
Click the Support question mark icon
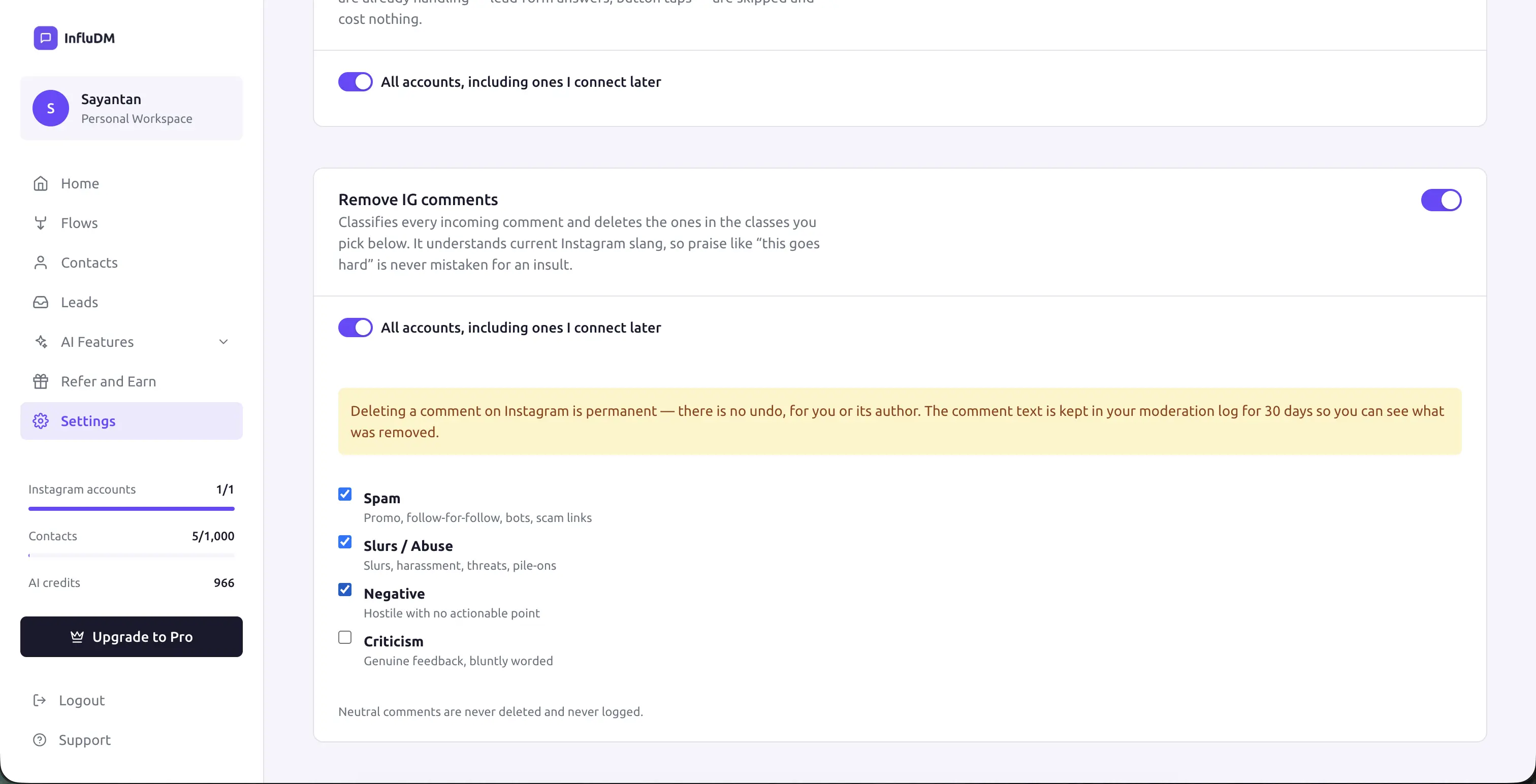pos(39,740)
